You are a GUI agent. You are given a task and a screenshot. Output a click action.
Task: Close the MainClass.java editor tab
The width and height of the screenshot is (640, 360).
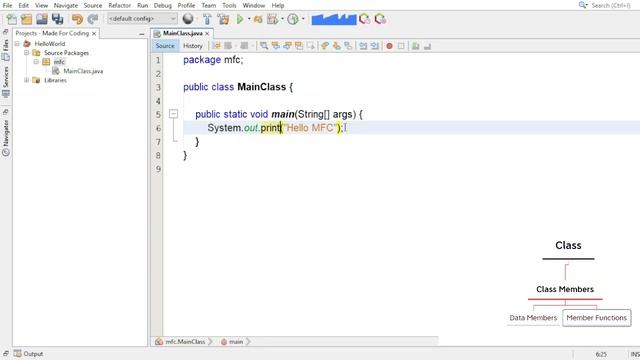(207, 33)
